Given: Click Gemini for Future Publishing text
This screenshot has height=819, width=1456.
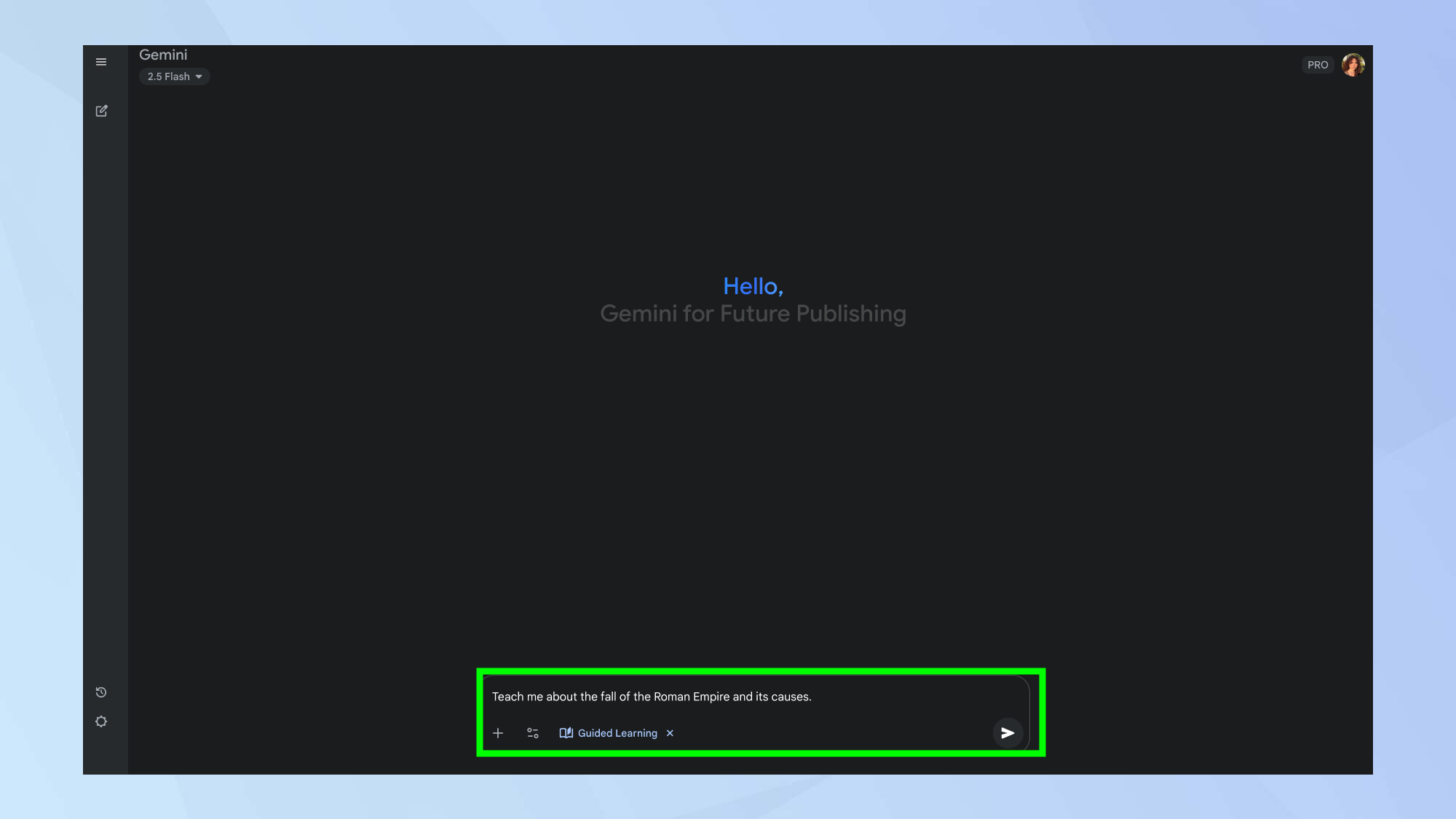Looking at the screenshot, I should coord(753,314).
